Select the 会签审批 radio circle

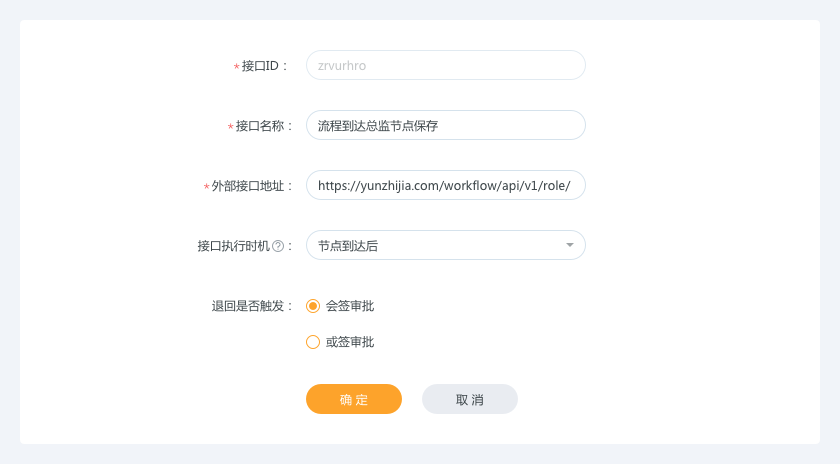pyautogui.click(x=313, y=306)
